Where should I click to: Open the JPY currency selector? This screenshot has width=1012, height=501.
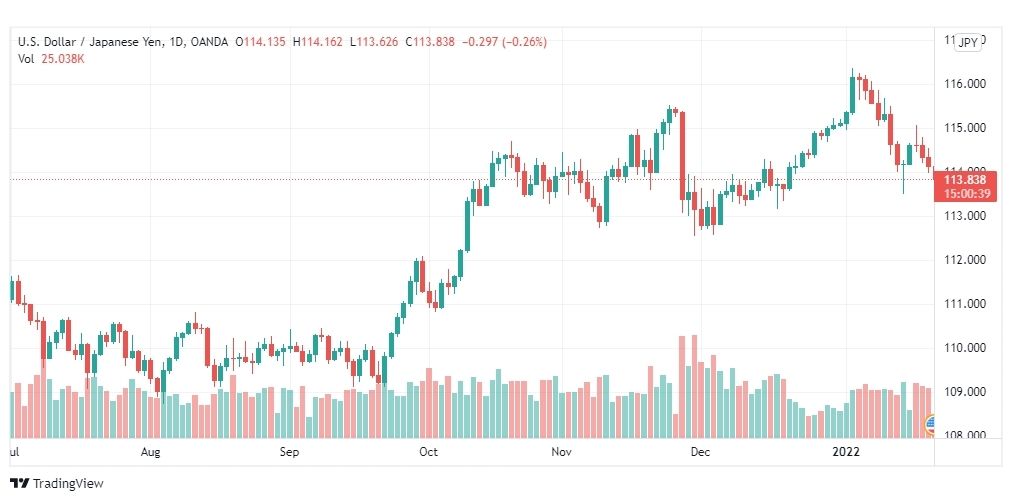pos(967,42)
